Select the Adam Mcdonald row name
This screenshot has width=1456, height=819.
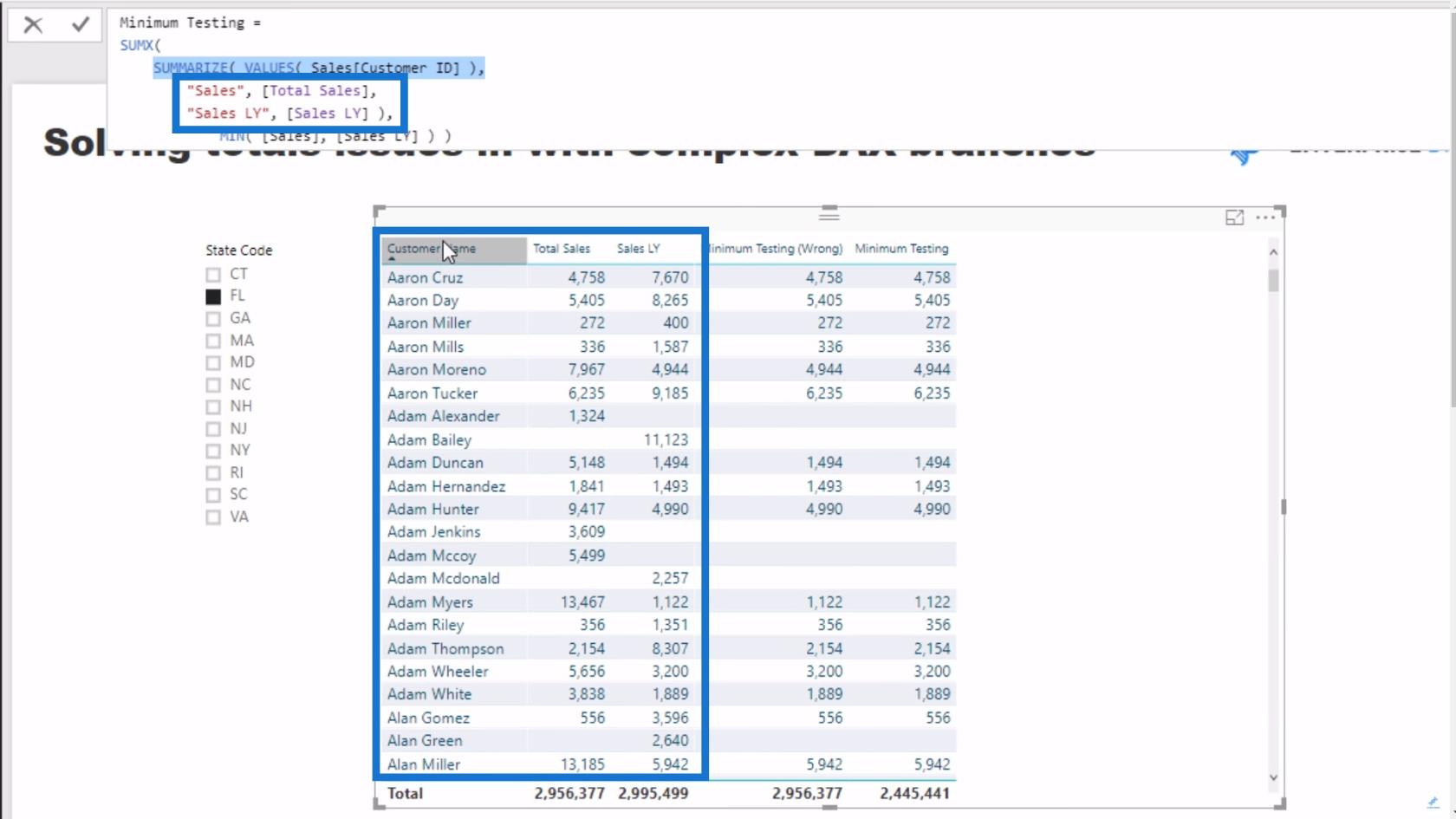(x=444, y=578)
